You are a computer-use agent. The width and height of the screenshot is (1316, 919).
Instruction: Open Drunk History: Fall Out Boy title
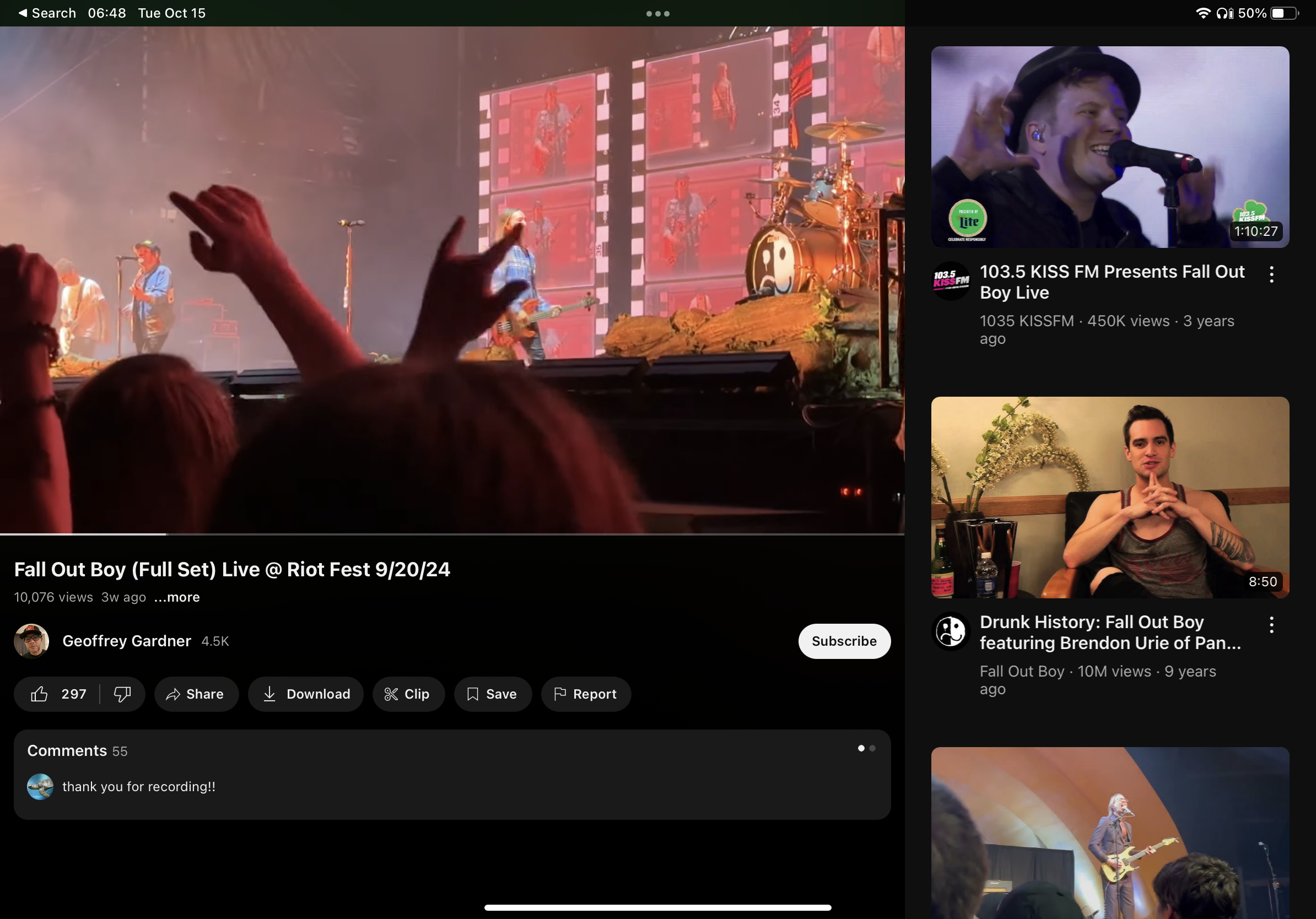pos(1110,633)
